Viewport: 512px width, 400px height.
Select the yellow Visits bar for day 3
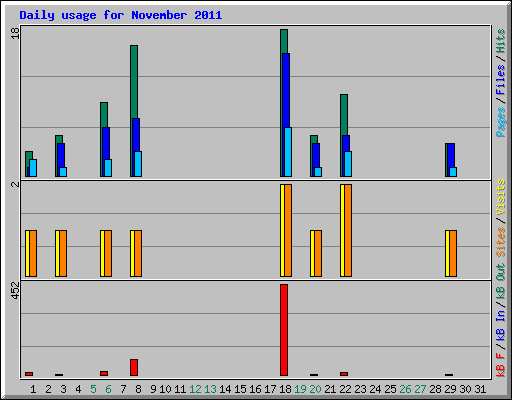click(57, 253)
